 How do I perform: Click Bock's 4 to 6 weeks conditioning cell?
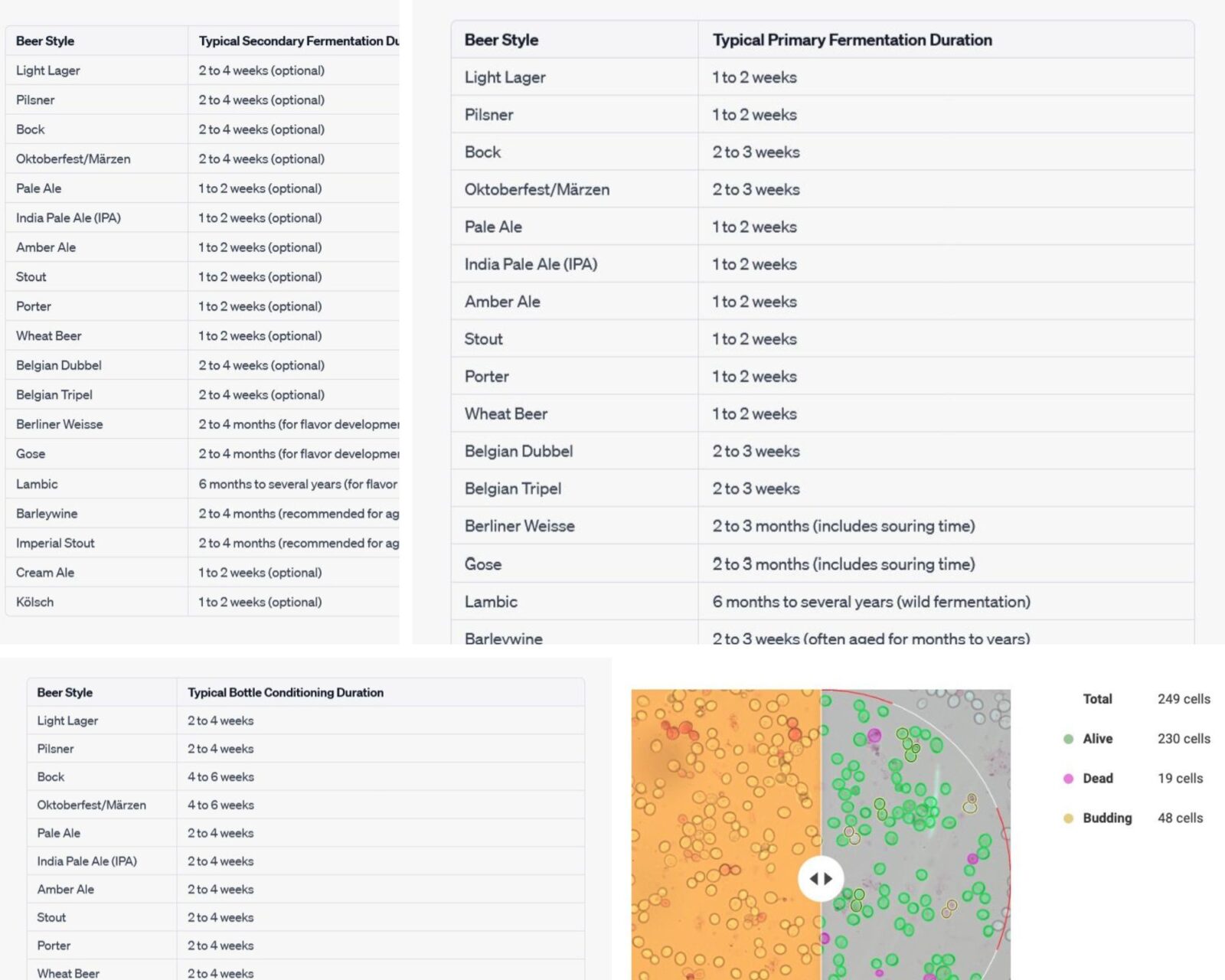coord(220,776)
